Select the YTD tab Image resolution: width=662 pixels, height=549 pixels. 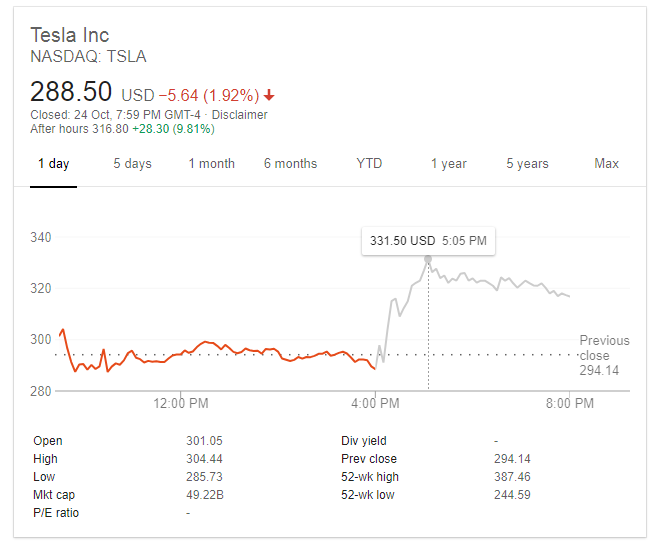(x=369, y=164)
